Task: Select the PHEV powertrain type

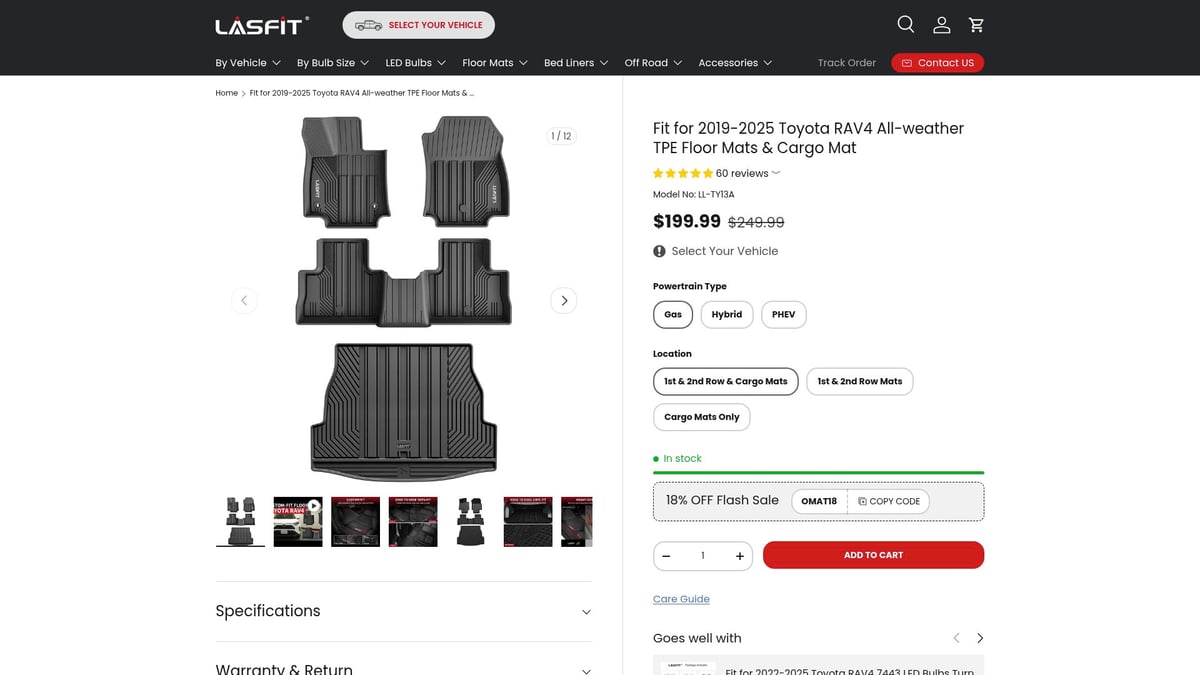Action: point(783,314)
